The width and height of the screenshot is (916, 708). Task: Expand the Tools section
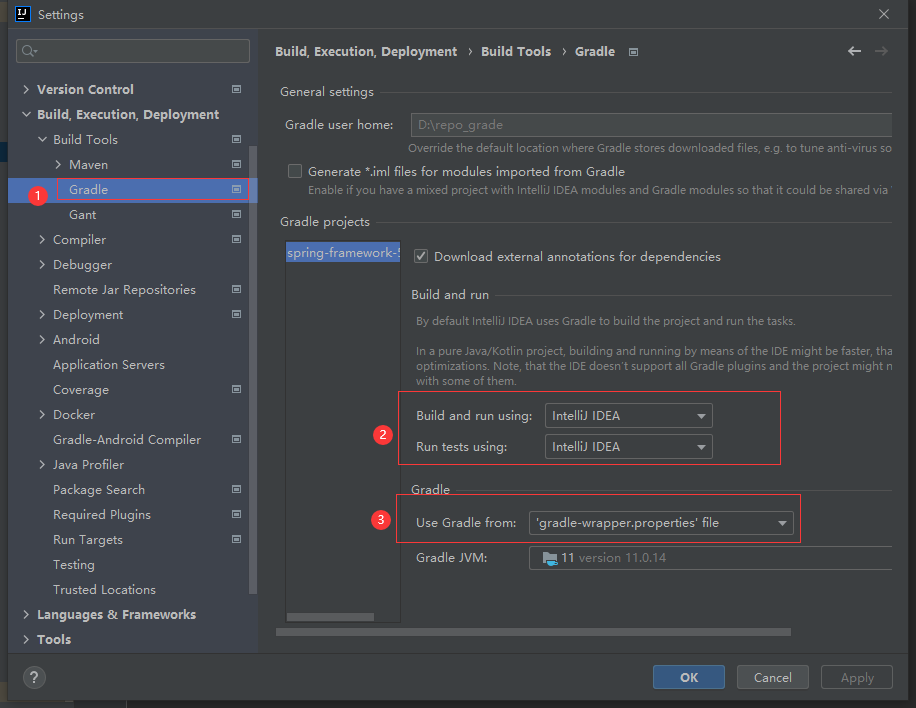click(26, 640)
